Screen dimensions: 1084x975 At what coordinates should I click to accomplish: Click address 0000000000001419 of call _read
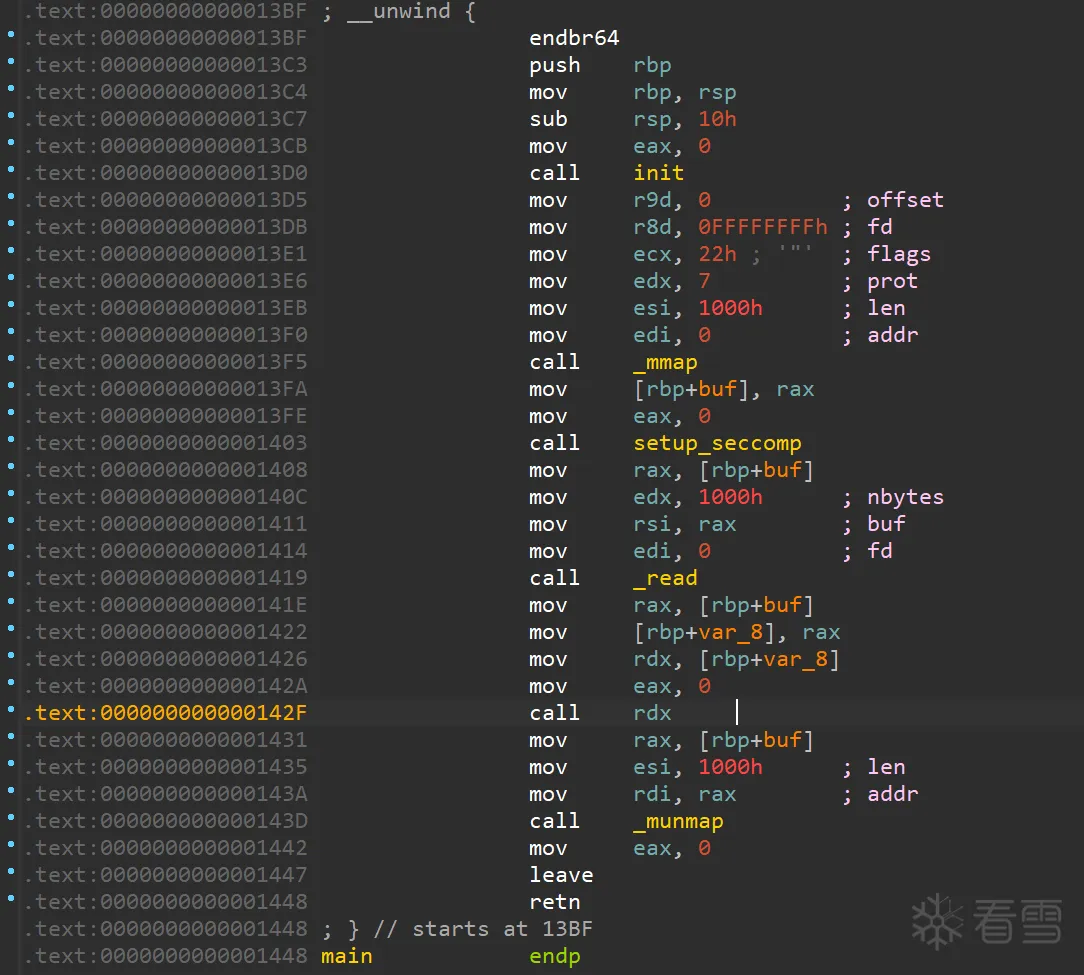click(x=203, y=578)
